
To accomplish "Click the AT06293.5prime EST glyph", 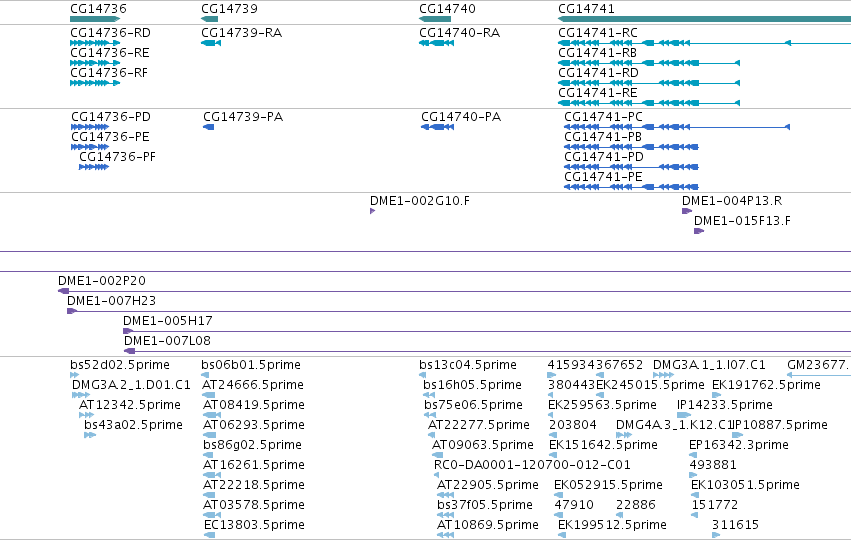I will 209,435.
